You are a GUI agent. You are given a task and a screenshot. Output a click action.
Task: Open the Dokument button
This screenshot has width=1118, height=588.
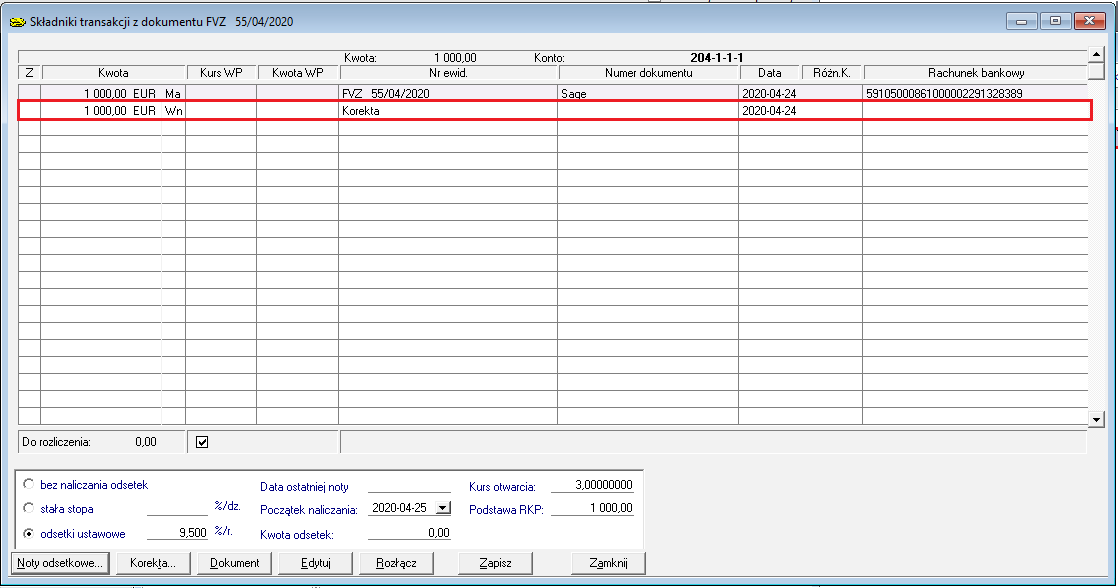point(235,563)
